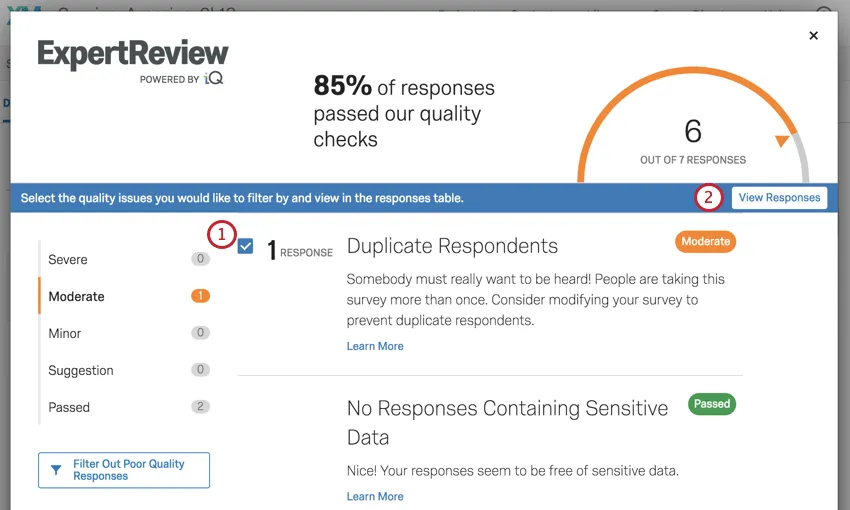The width and height of the screenshot is (850, 510).
Task: Click the green Passed status badge
Action: pyautogui.click(x=711, y=404)
